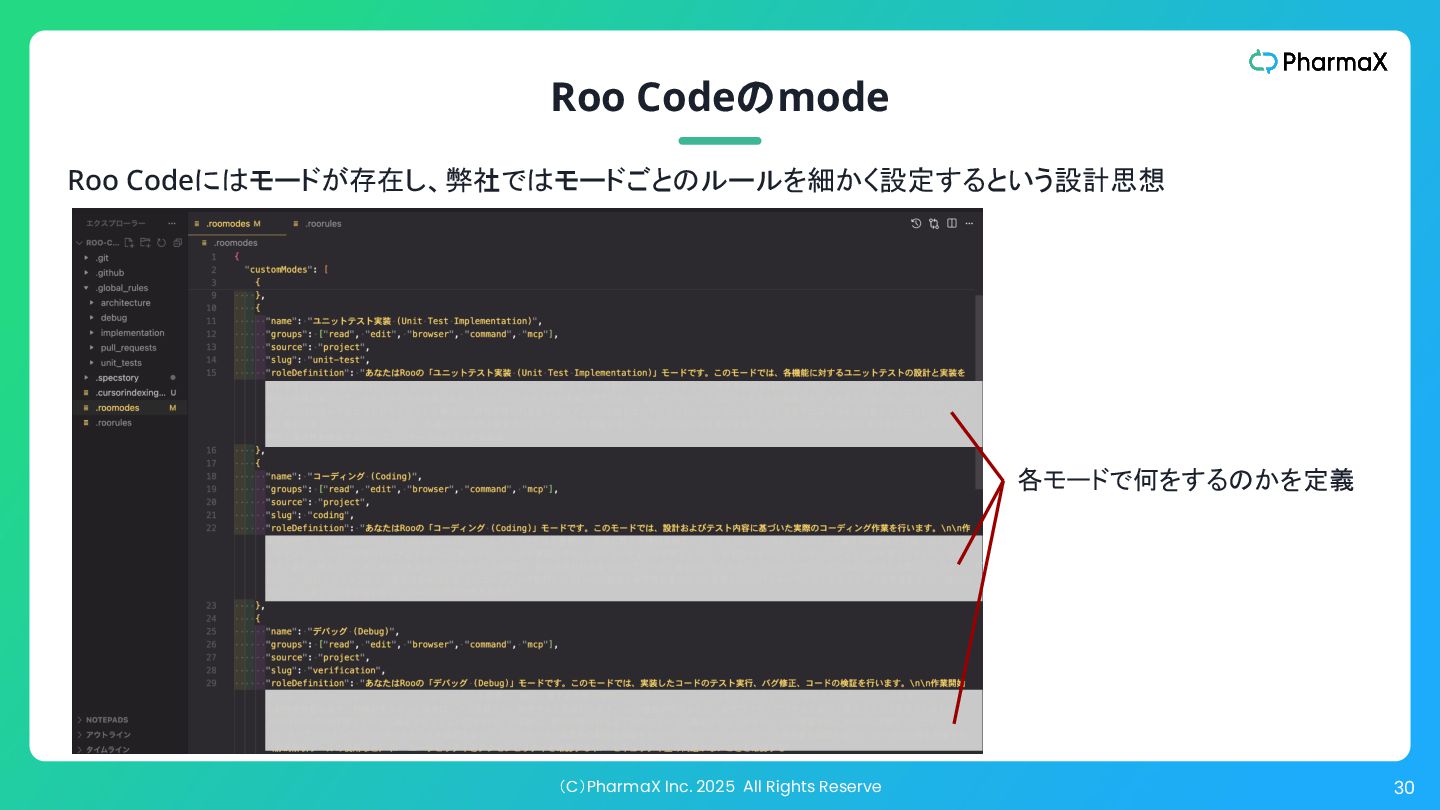Image resolution: width=1440 pixels, height=810 pixels.
Task: Expand the .git folder
Action: [87, 258]
